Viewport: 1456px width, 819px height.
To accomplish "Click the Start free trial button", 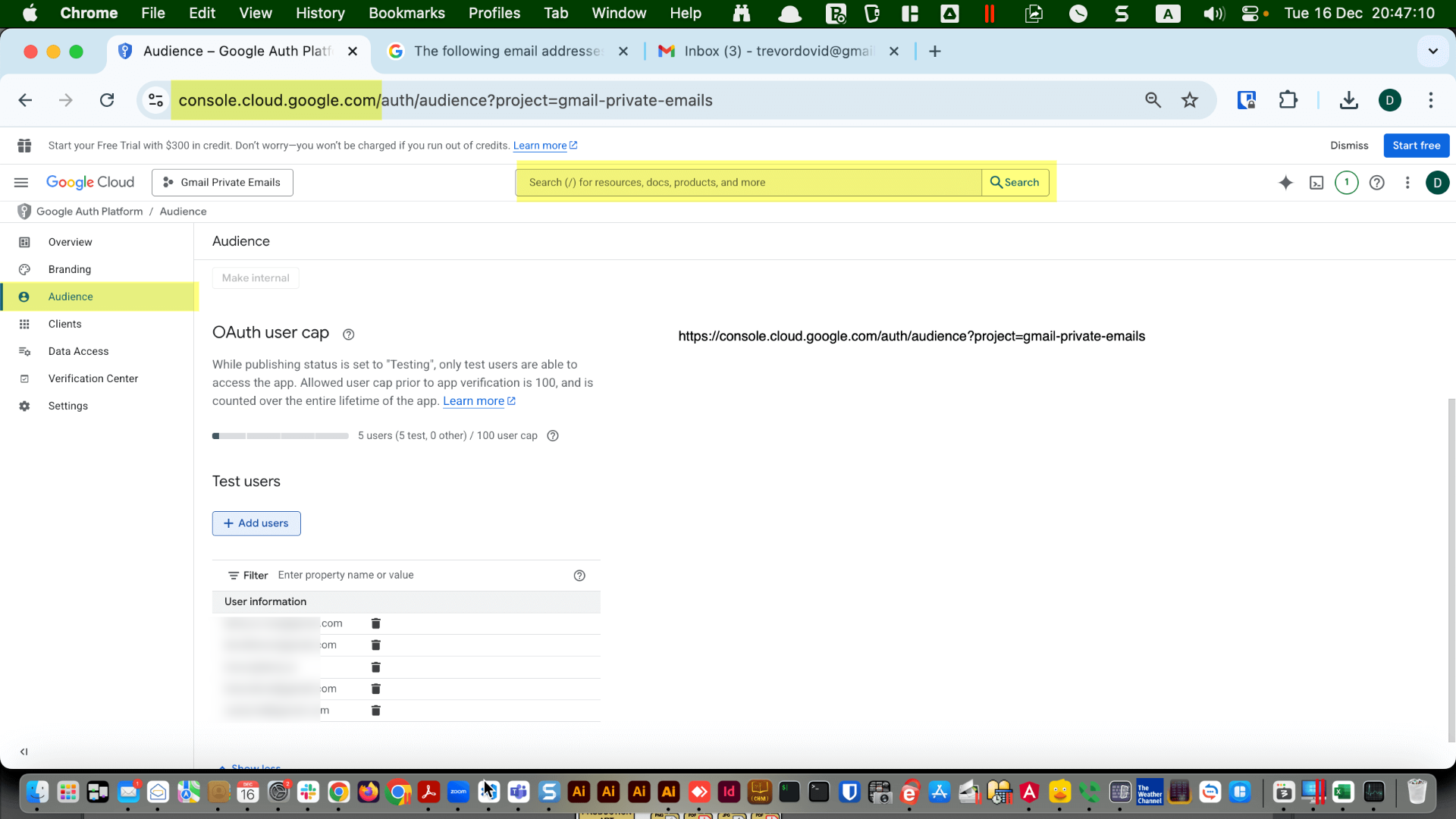I will 1416,145.
